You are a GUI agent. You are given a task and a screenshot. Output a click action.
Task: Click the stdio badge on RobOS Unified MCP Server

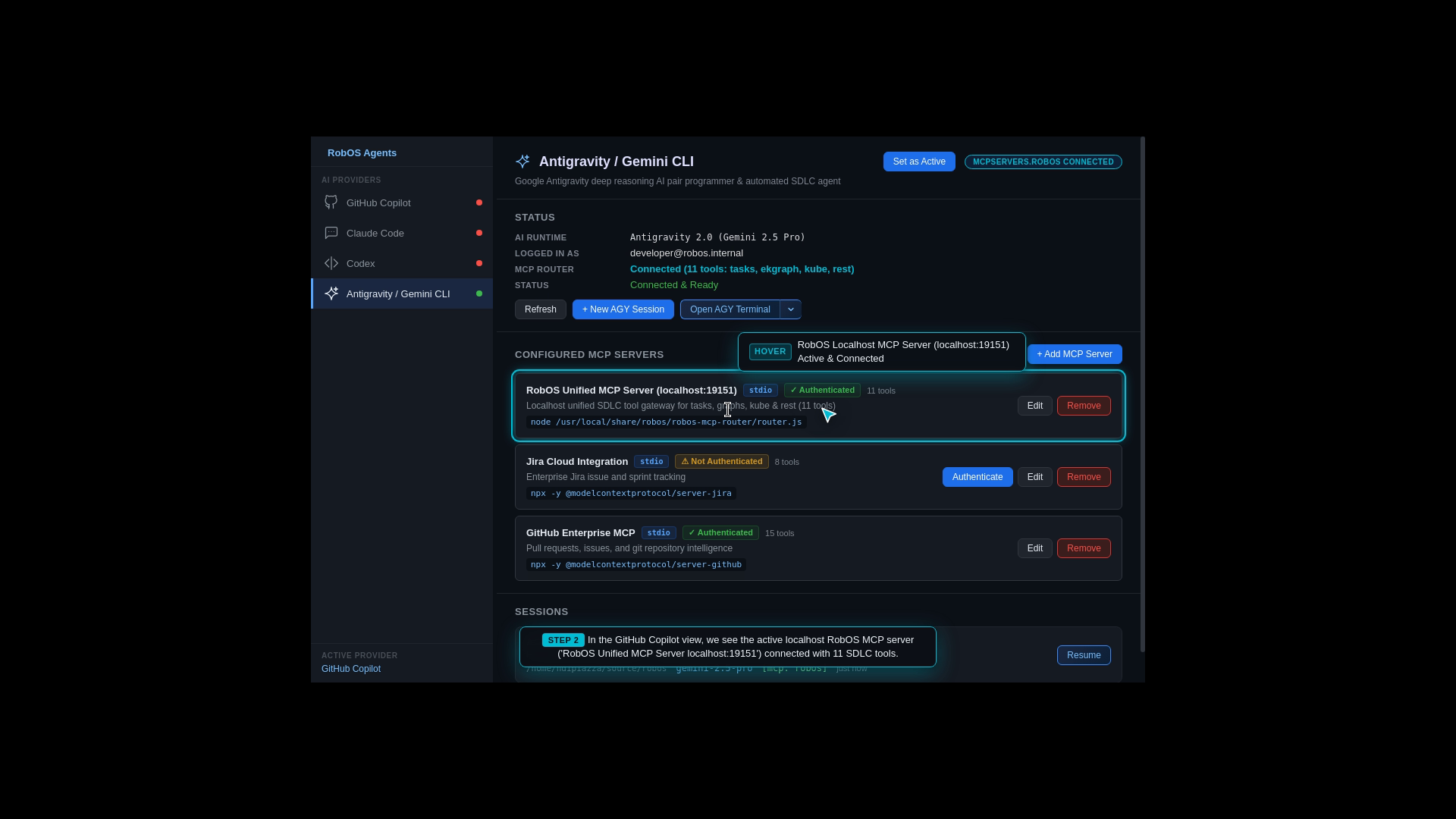(x=761, y=391)
